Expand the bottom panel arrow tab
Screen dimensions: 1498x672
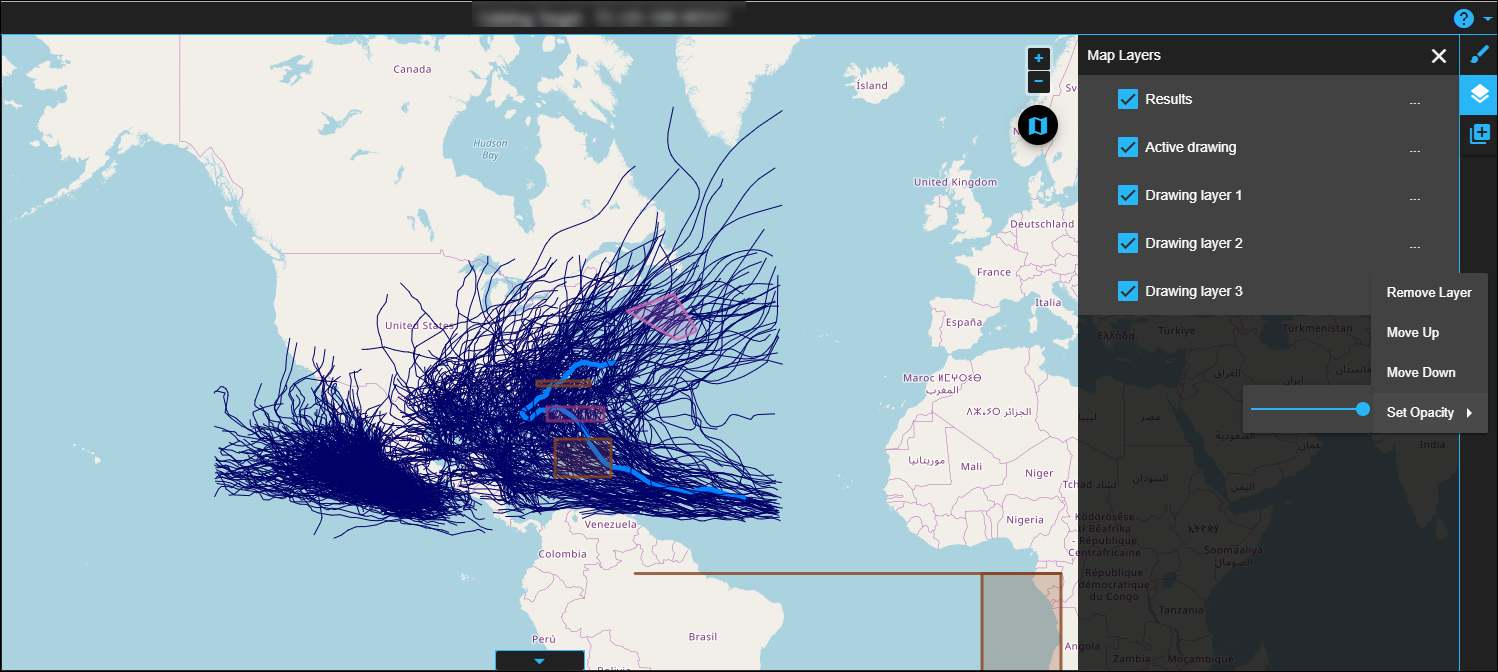pyautogui.click(x=540, y=661)
